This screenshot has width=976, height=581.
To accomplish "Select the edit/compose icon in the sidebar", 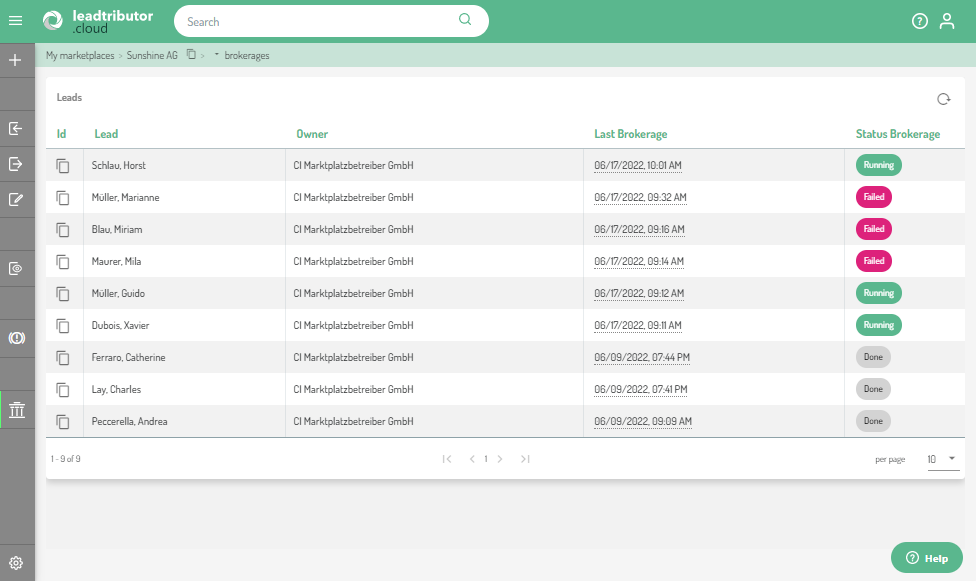I will pyautogui.click(x=16, y=199).
